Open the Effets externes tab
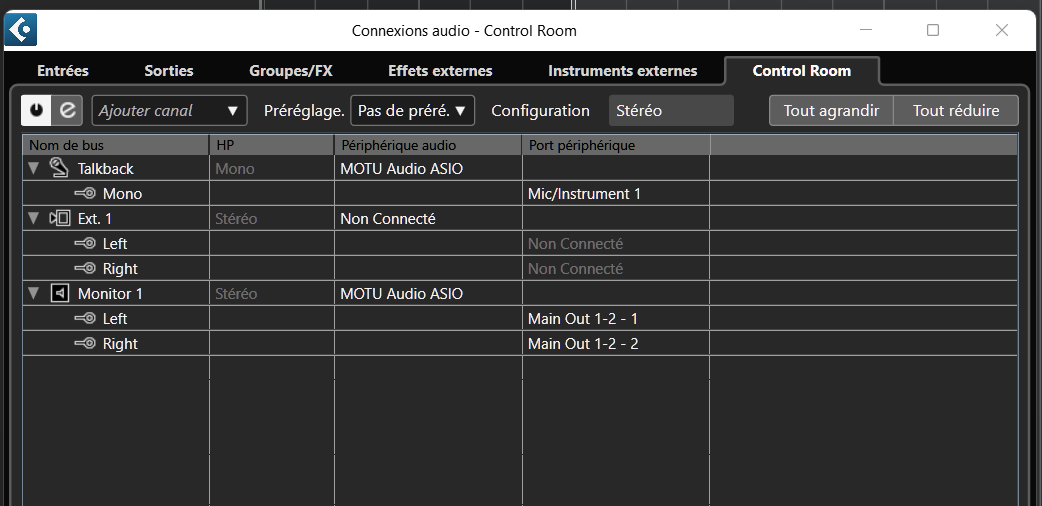 pos(440,71)
